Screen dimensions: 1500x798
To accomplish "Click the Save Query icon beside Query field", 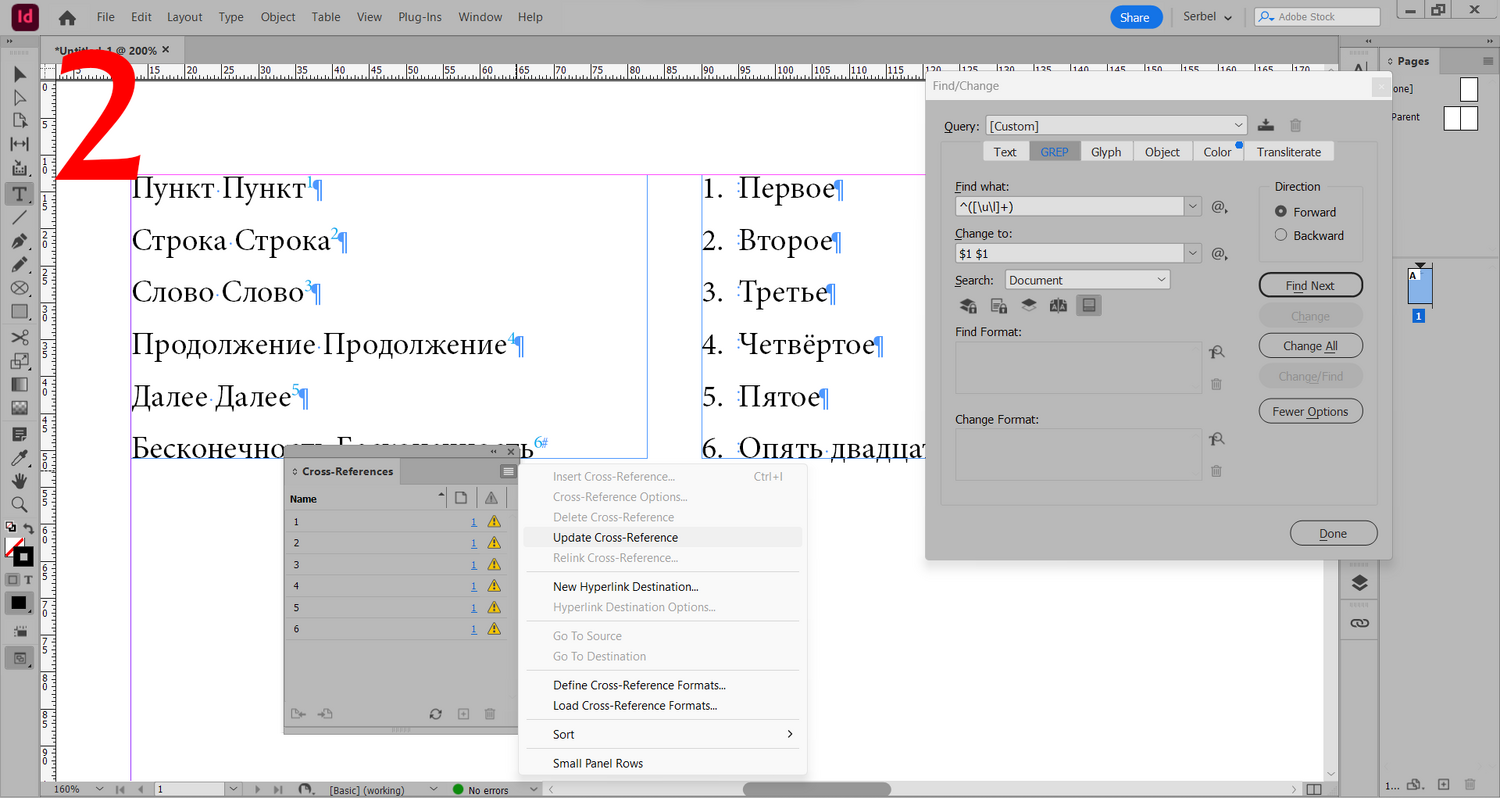I will click(1266, 125).
